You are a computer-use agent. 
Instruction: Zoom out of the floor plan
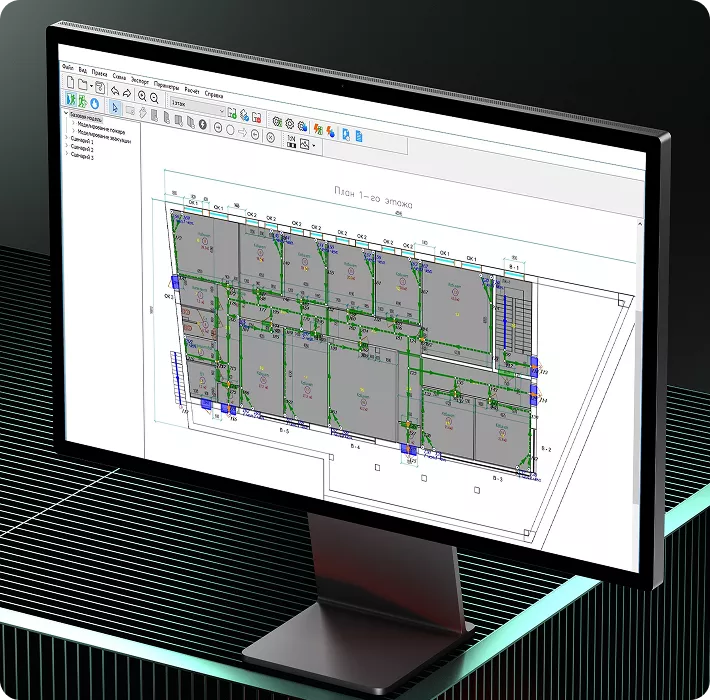click(x=154, y=98)
